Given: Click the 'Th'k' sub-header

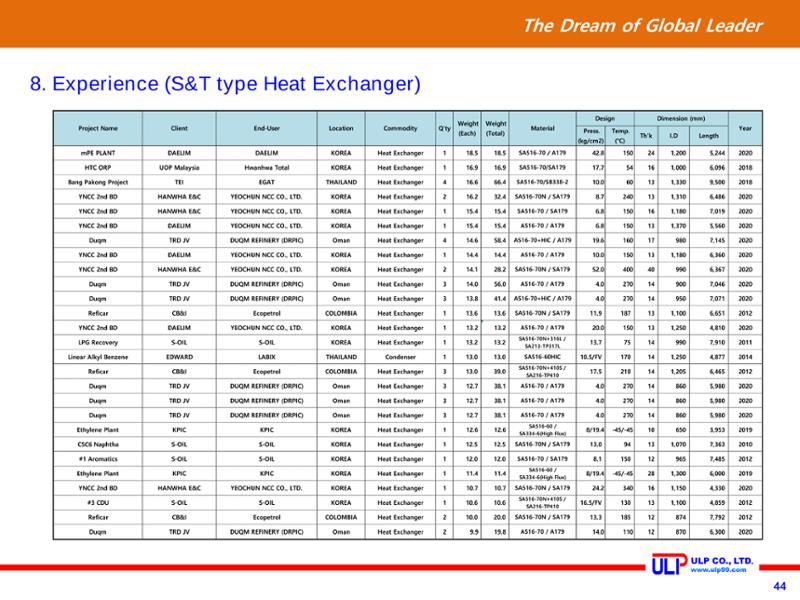Looking at the screenshot, I should pos(646,136).
